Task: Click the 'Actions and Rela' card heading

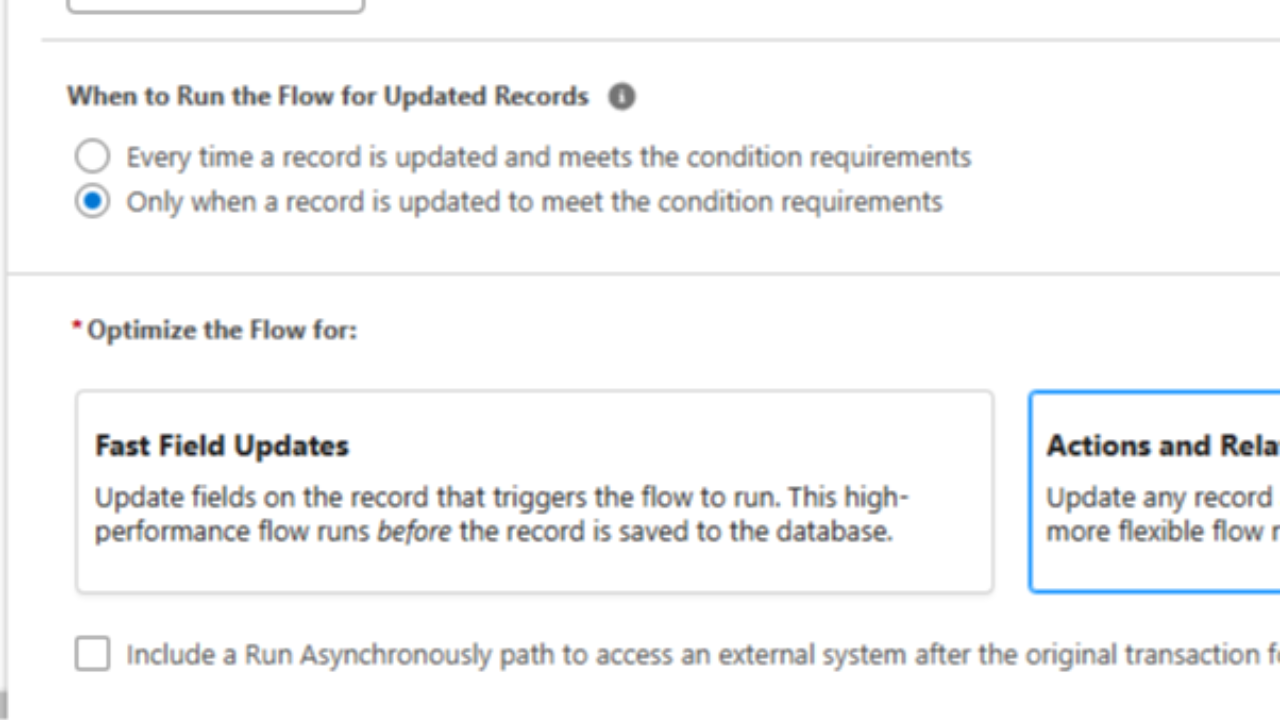Action: click(1162, 446)
